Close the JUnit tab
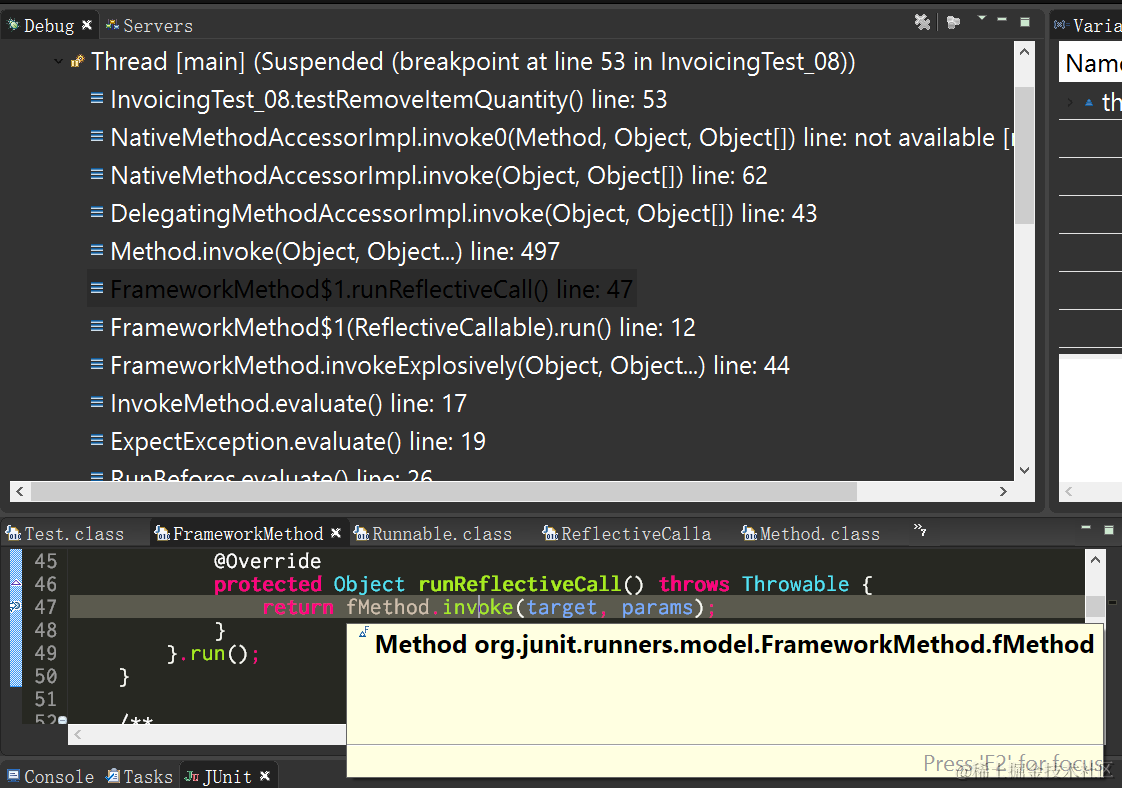This screenshot has width=1122, height=788. (x=265, y=776)
